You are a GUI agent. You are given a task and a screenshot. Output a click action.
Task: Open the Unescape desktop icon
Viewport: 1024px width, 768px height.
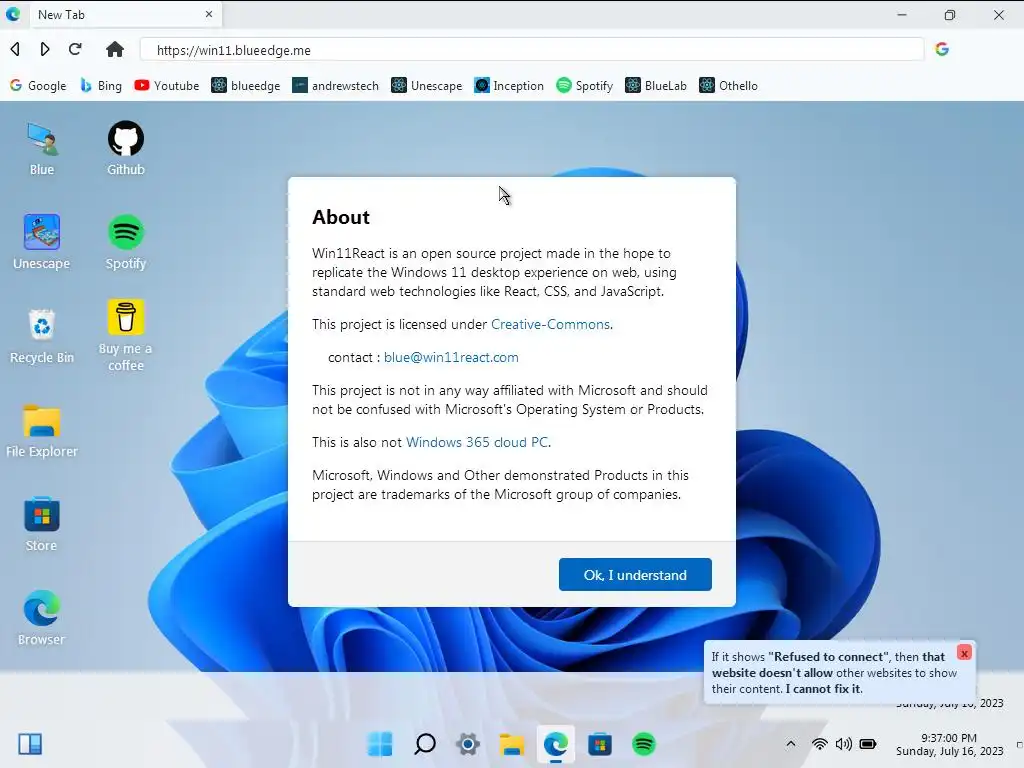[x=42, y=242]
